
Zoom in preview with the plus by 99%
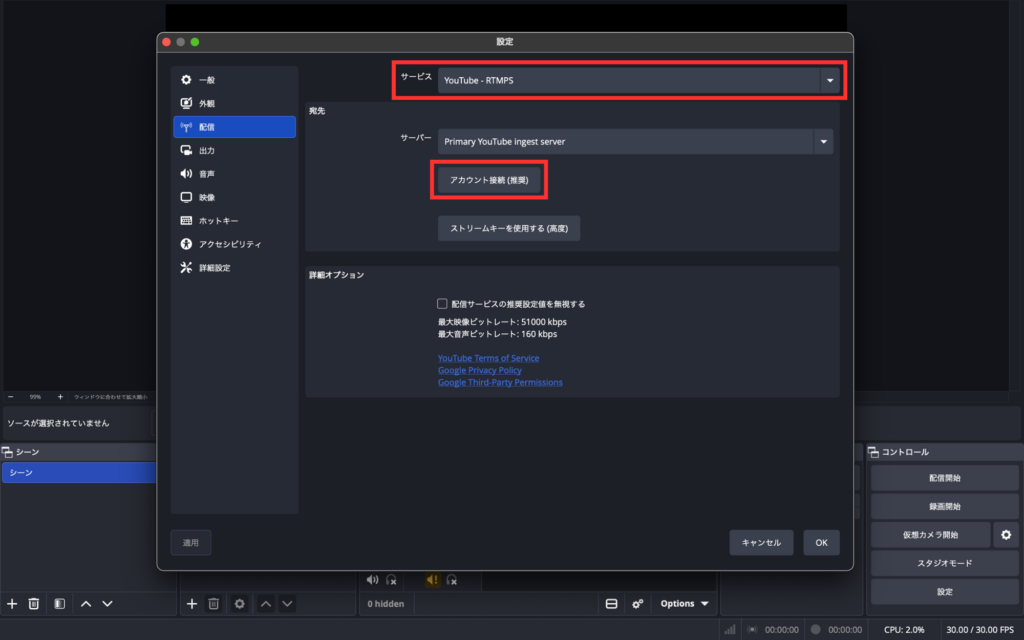tap(60, 396)
